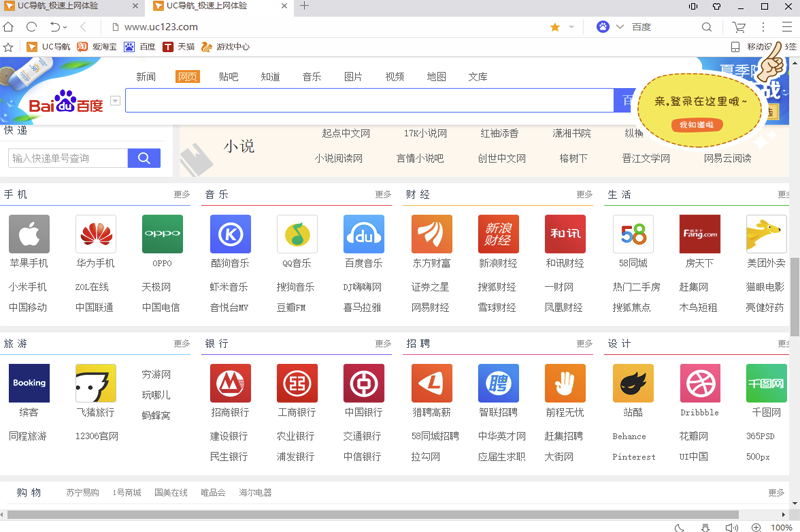Click the browser back arrow button
800x532 pixels.
[83, 27]
